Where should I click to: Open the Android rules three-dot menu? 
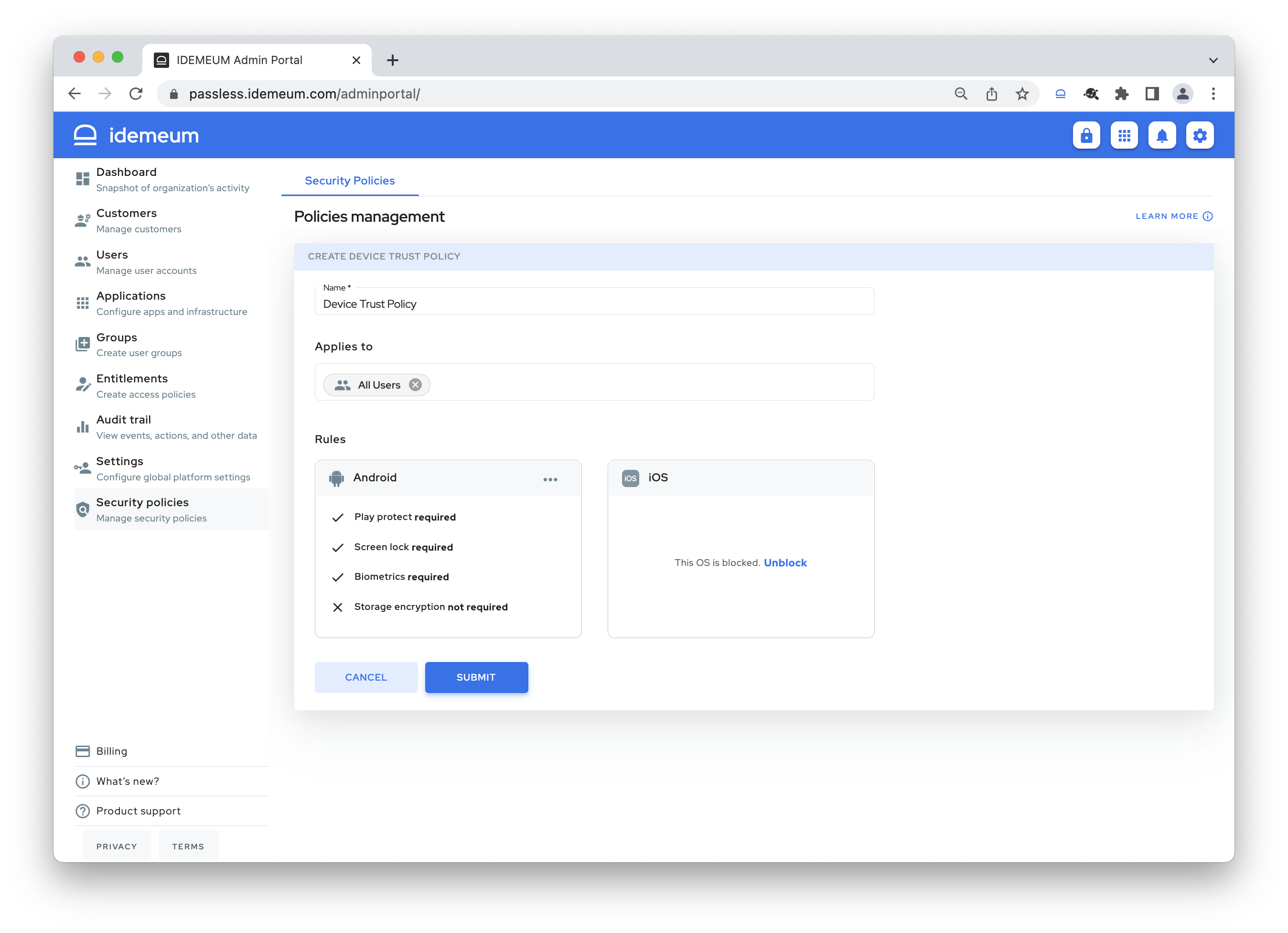tap(550, 479)
